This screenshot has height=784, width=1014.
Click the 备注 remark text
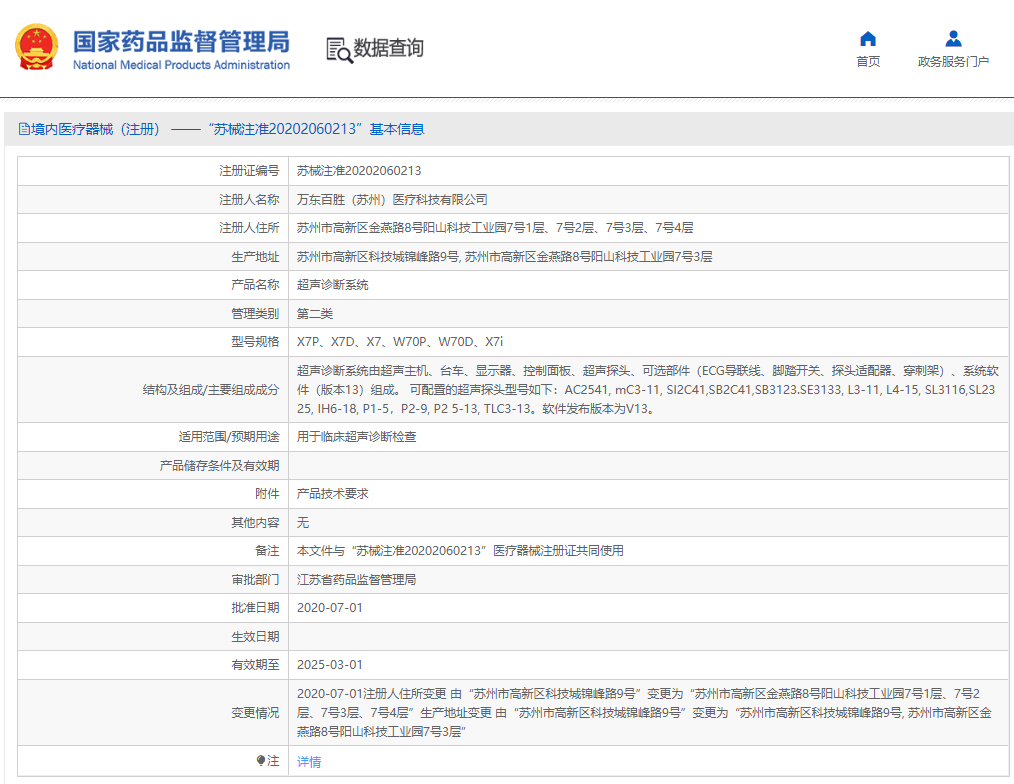[460, 550]
